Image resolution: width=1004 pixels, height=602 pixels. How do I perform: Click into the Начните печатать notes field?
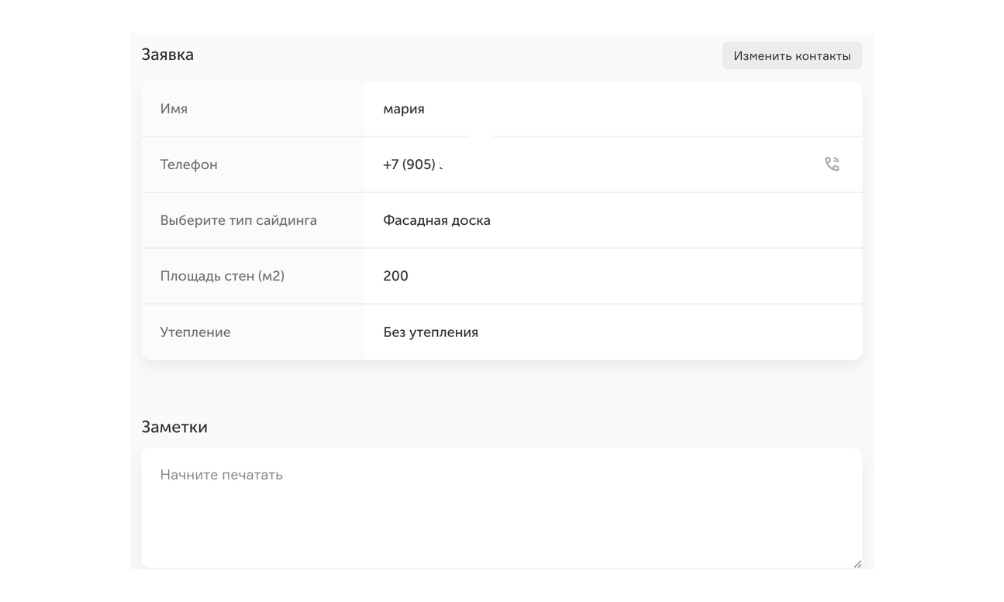[x=501, y=508]
